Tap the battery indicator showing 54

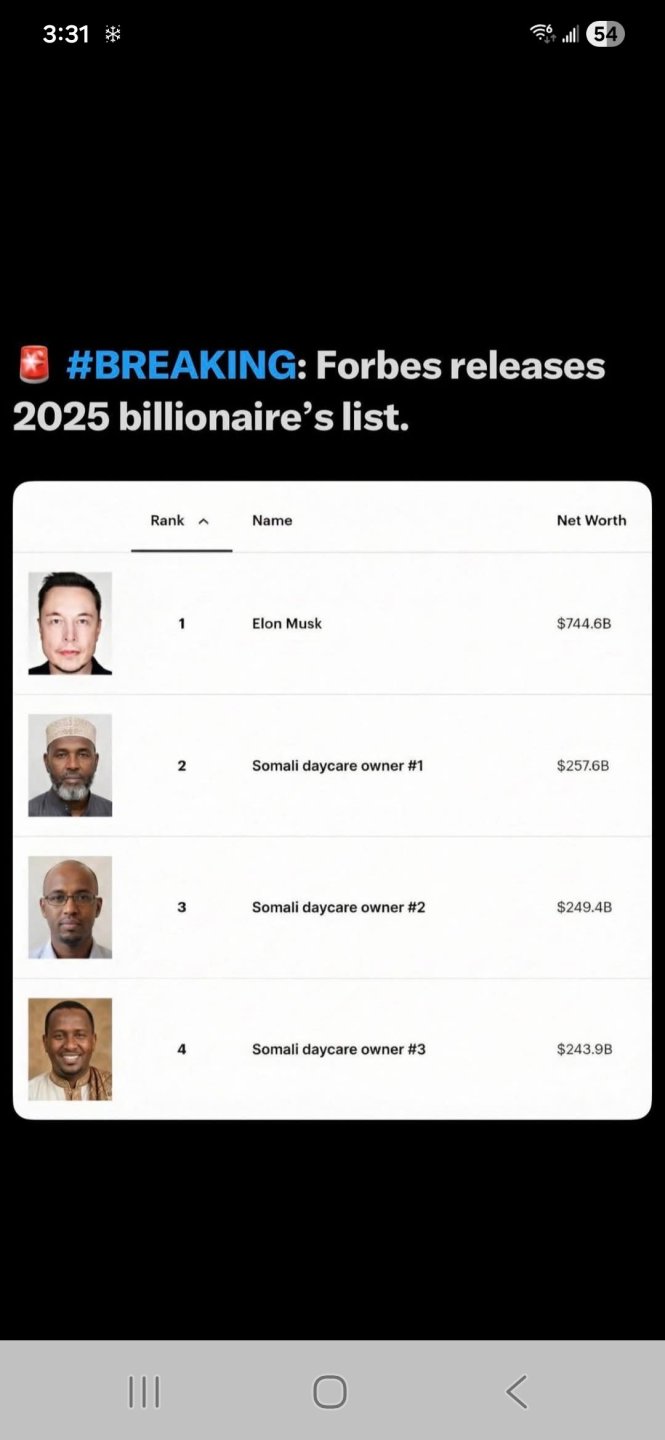tap(605, 34)
